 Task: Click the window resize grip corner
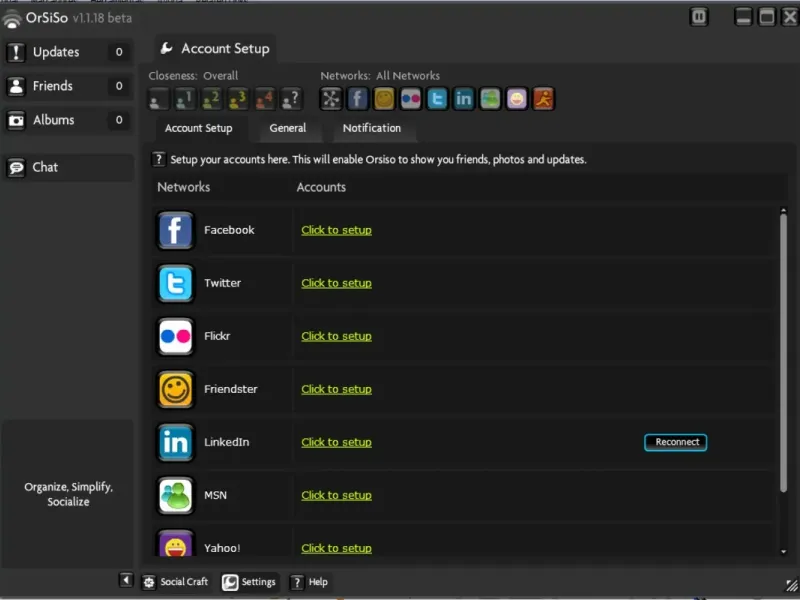(792, 585)
